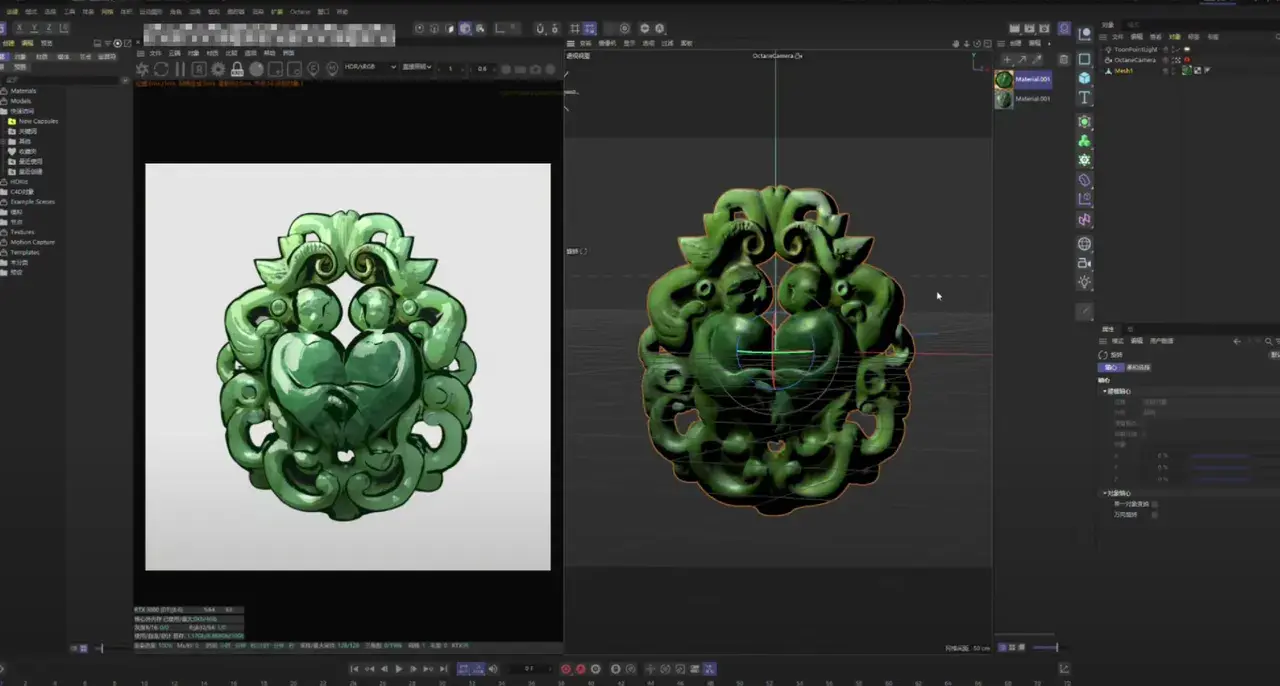This screenshot has height=686, width=1280.
Task: Select the Material.001 thumbnail in the material list
Action: (1003, 79)
